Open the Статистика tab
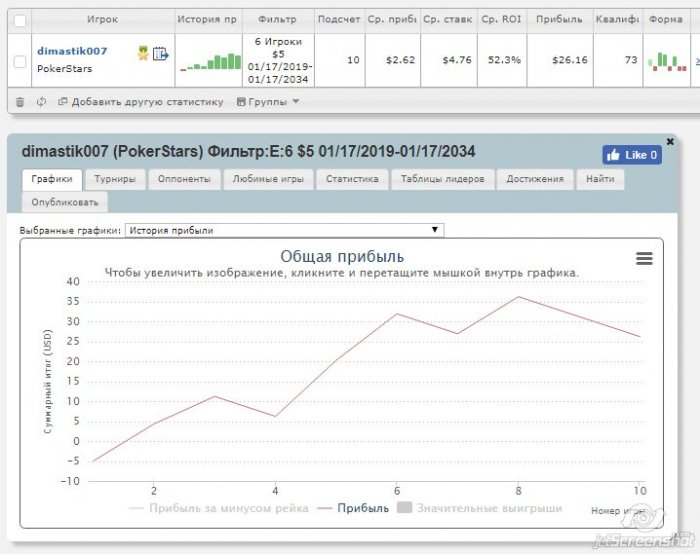Image resolution: width=700 pixels, height=554 pixels. (x=351, y=179)
